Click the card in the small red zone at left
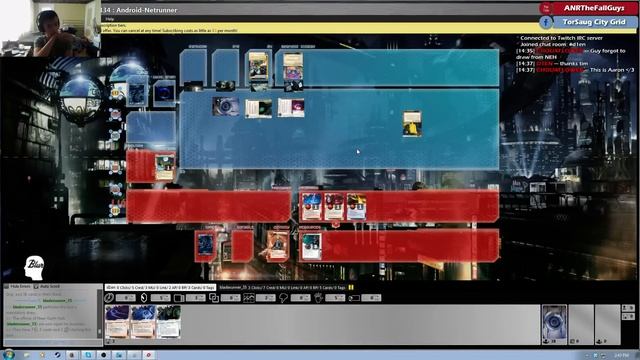Viewport: 640px width, 360px height. tap(165, 167)
